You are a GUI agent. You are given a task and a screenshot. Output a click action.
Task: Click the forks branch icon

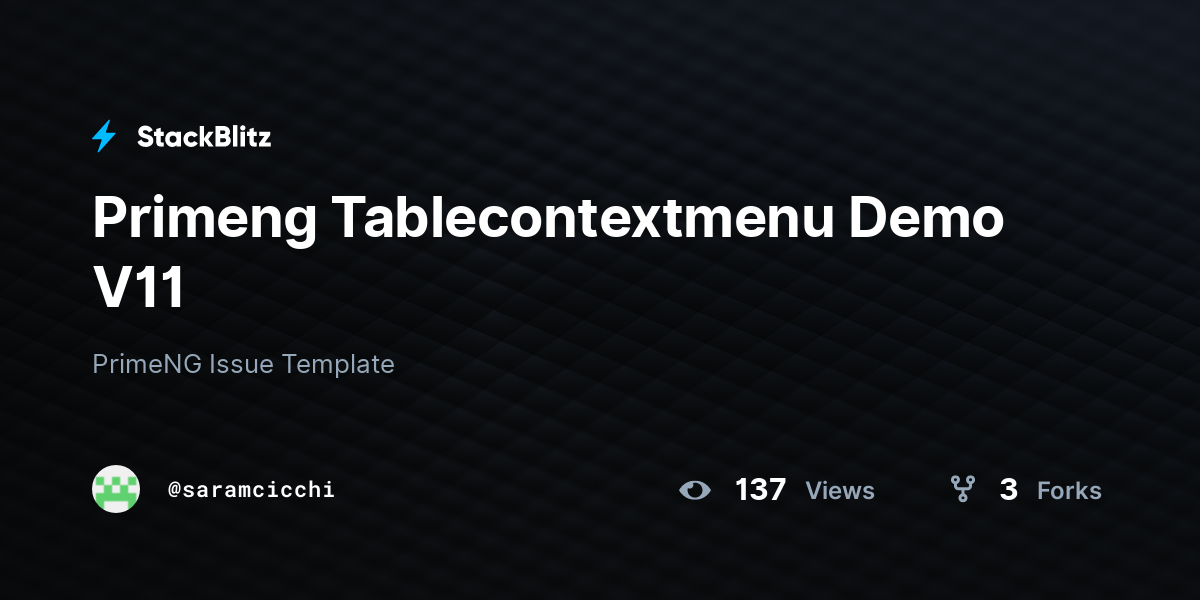[x=962, y=489]
